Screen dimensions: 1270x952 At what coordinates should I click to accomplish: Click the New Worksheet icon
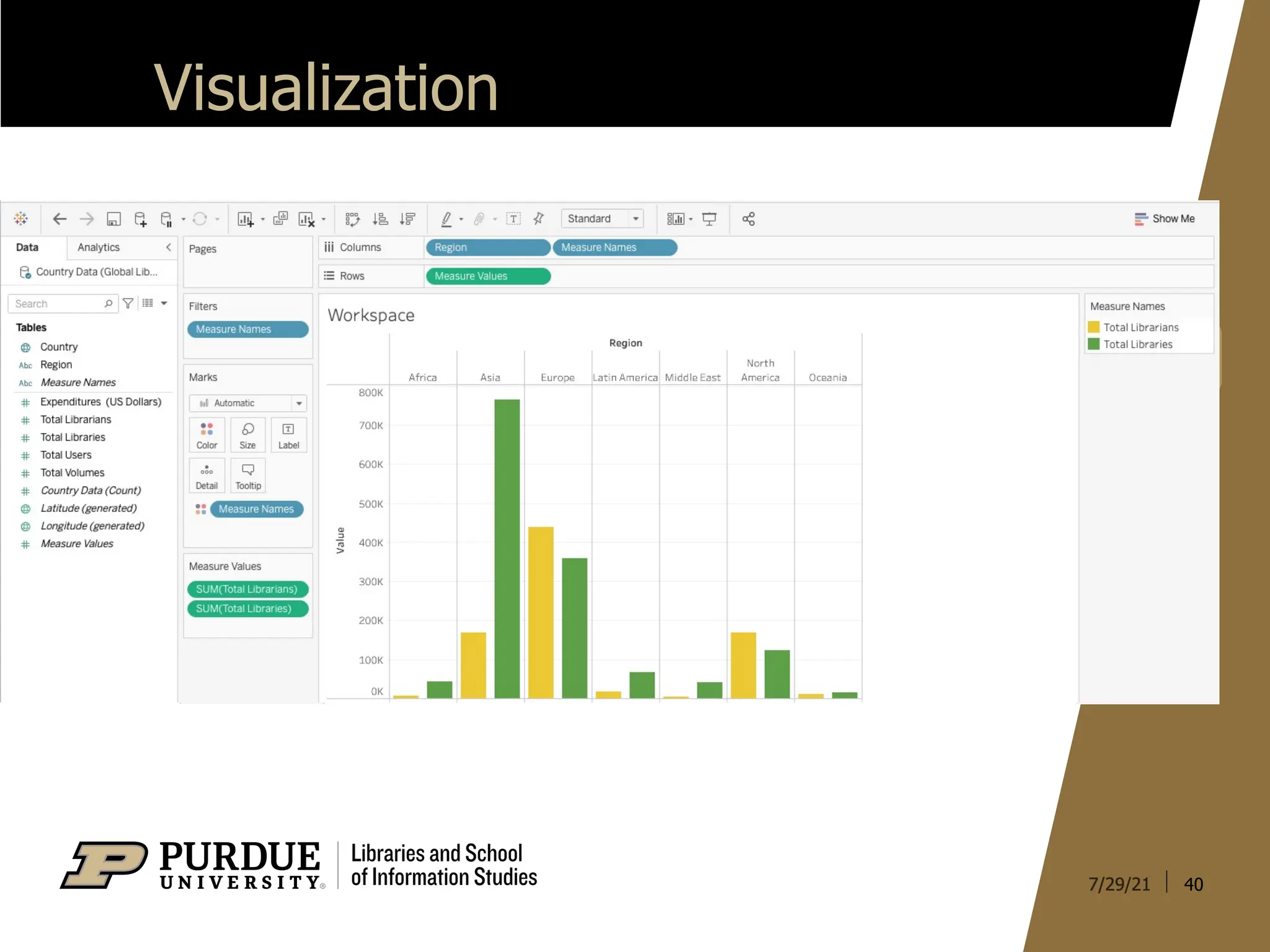click(x=246, y=219)
